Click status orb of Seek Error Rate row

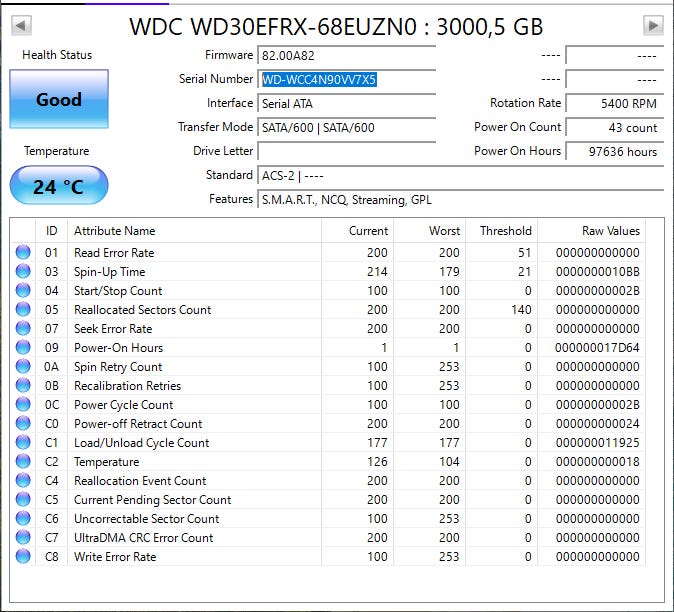(23, 328)
